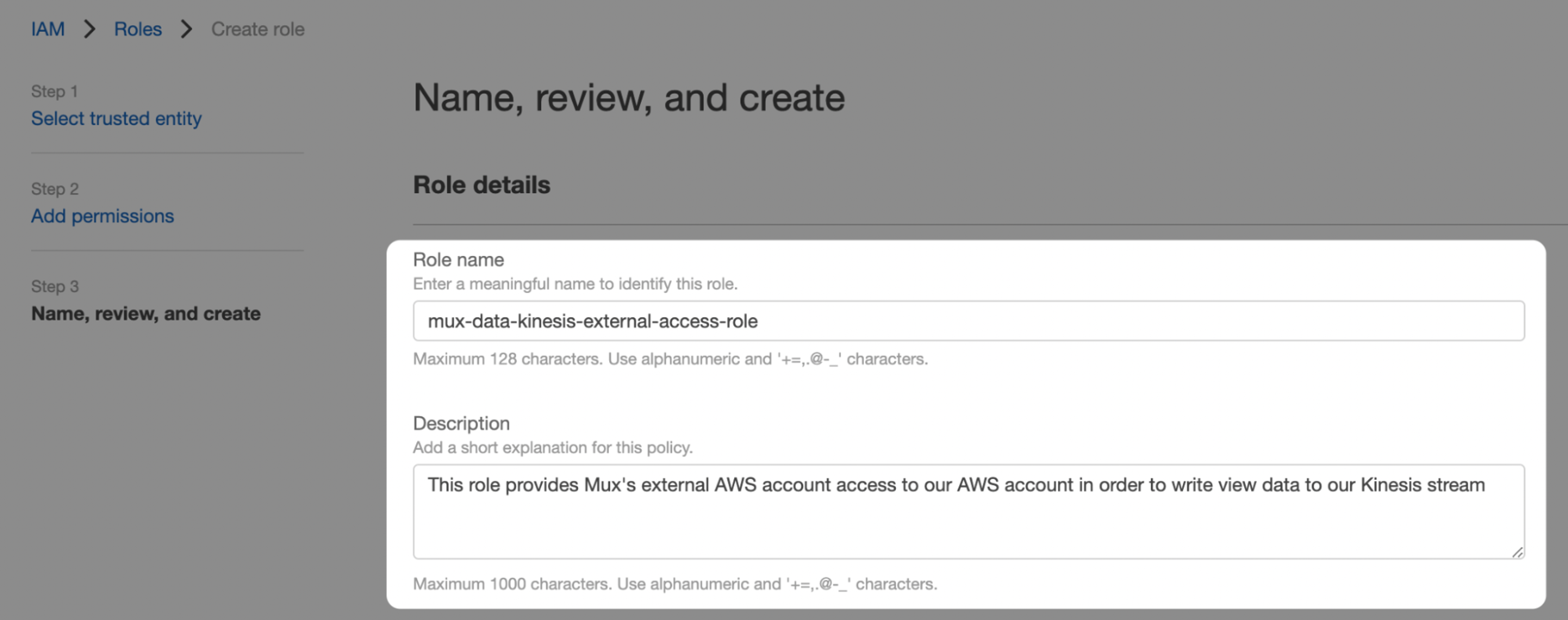Click the Role details section heading
This screenshot has height=620, width=1568.
click(481, 185)
